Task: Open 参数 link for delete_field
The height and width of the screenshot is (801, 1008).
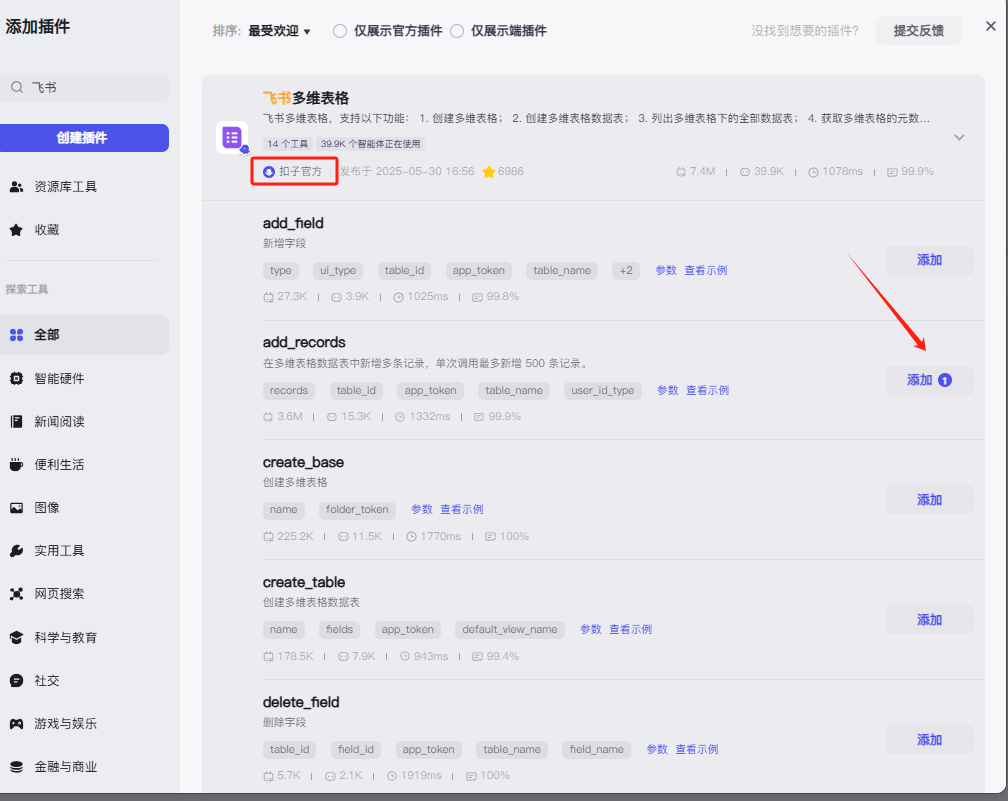Action: point(657,750)
